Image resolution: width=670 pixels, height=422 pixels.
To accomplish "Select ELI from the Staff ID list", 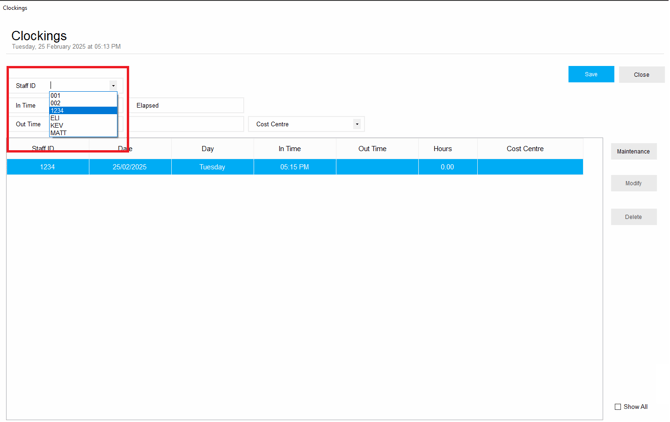I will 83,118.
